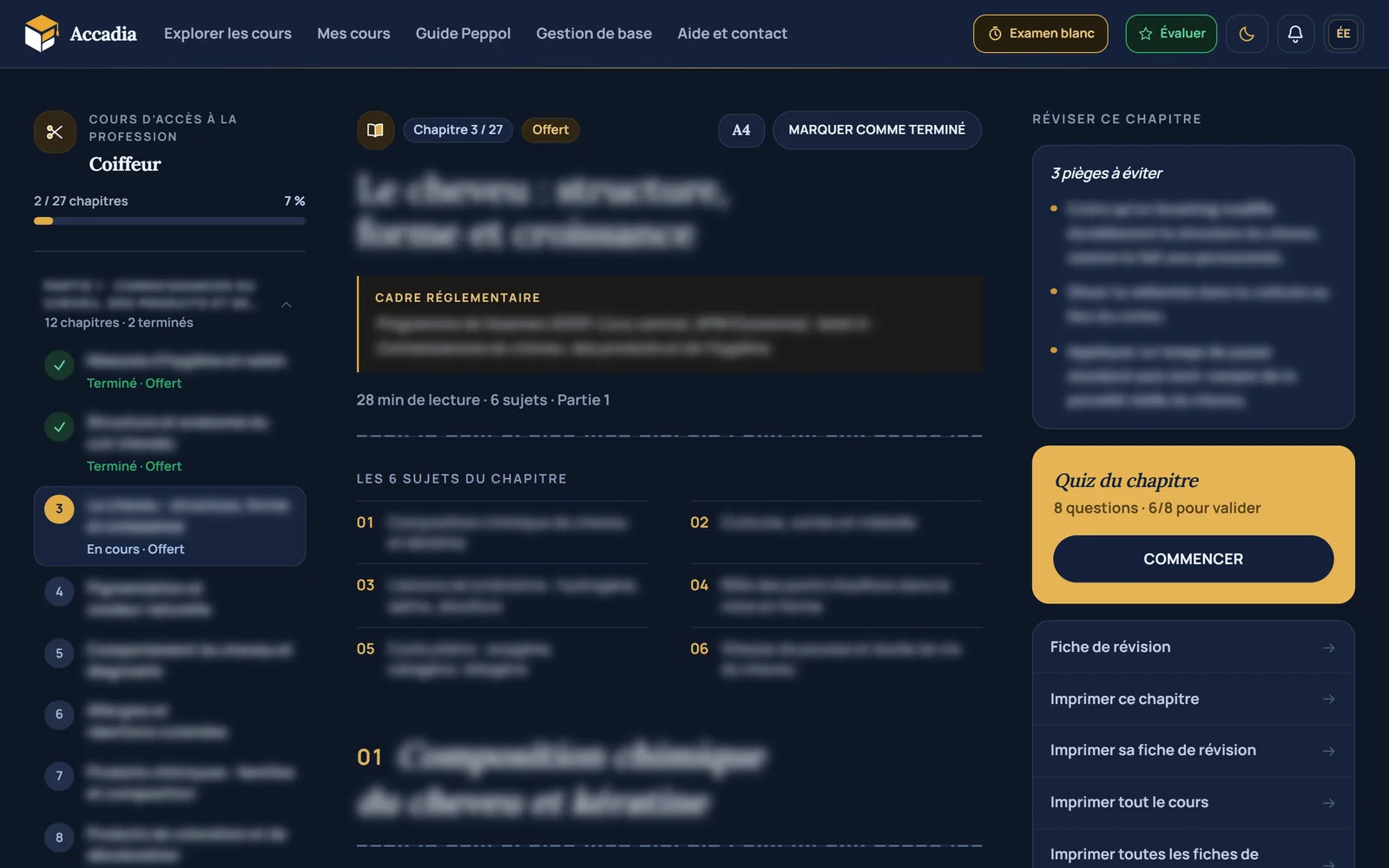
Task: Open chapter 7 in sidebar
Action: [169, 783]
